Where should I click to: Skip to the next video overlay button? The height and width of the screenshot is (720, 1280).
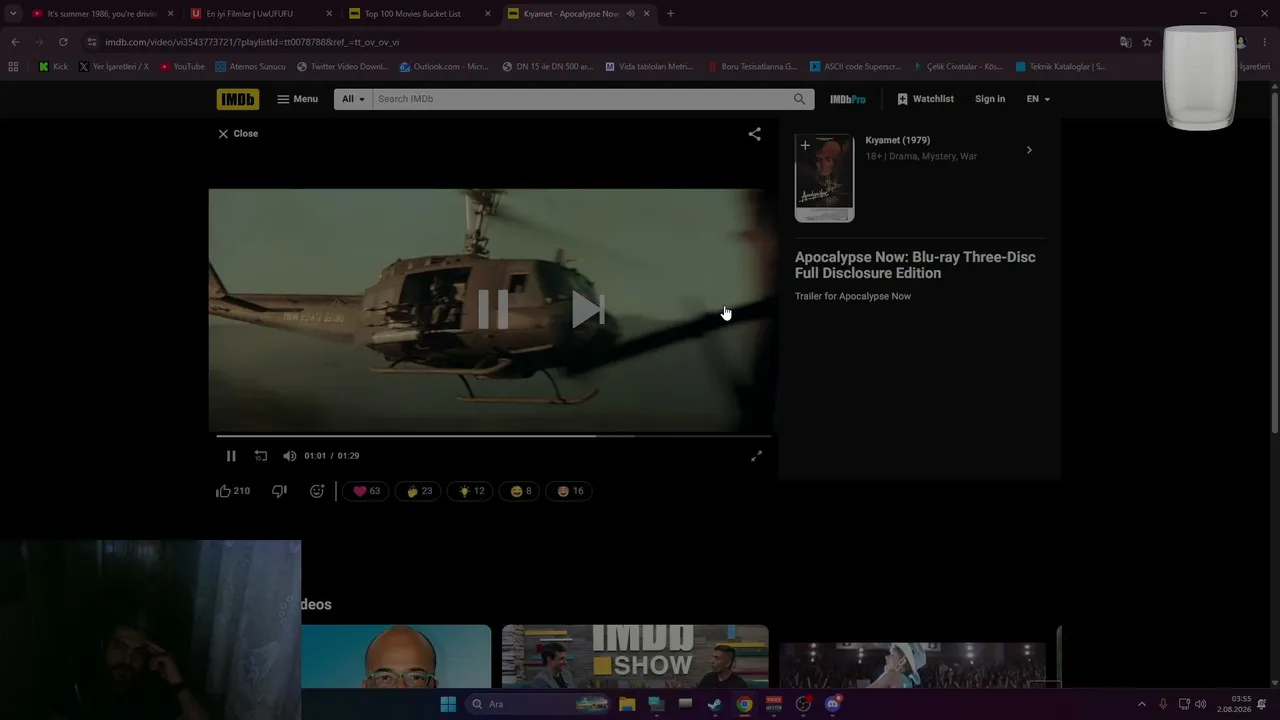click(x=588, y=309)
